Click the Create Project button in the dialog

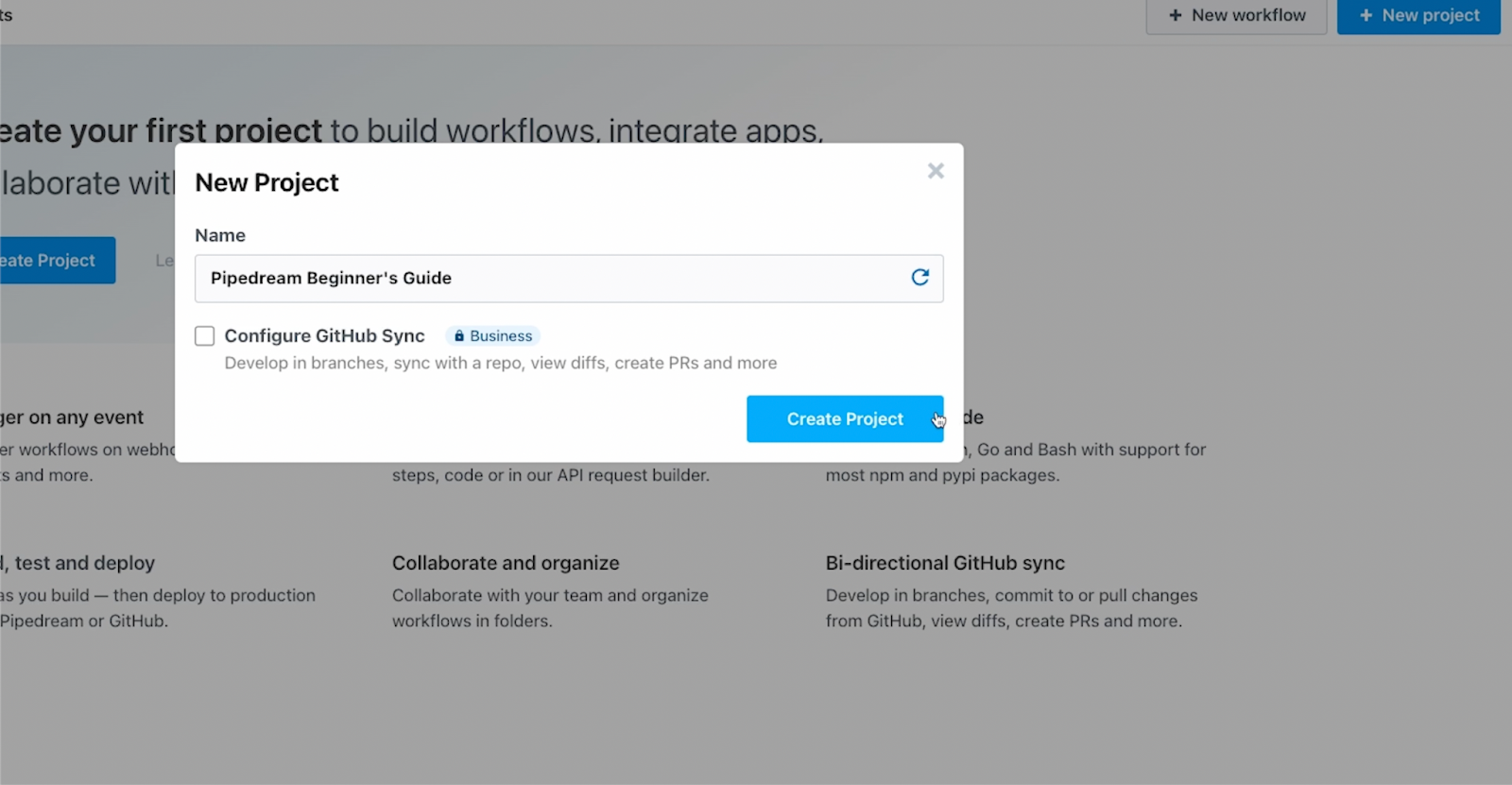(x=845, y=418)
